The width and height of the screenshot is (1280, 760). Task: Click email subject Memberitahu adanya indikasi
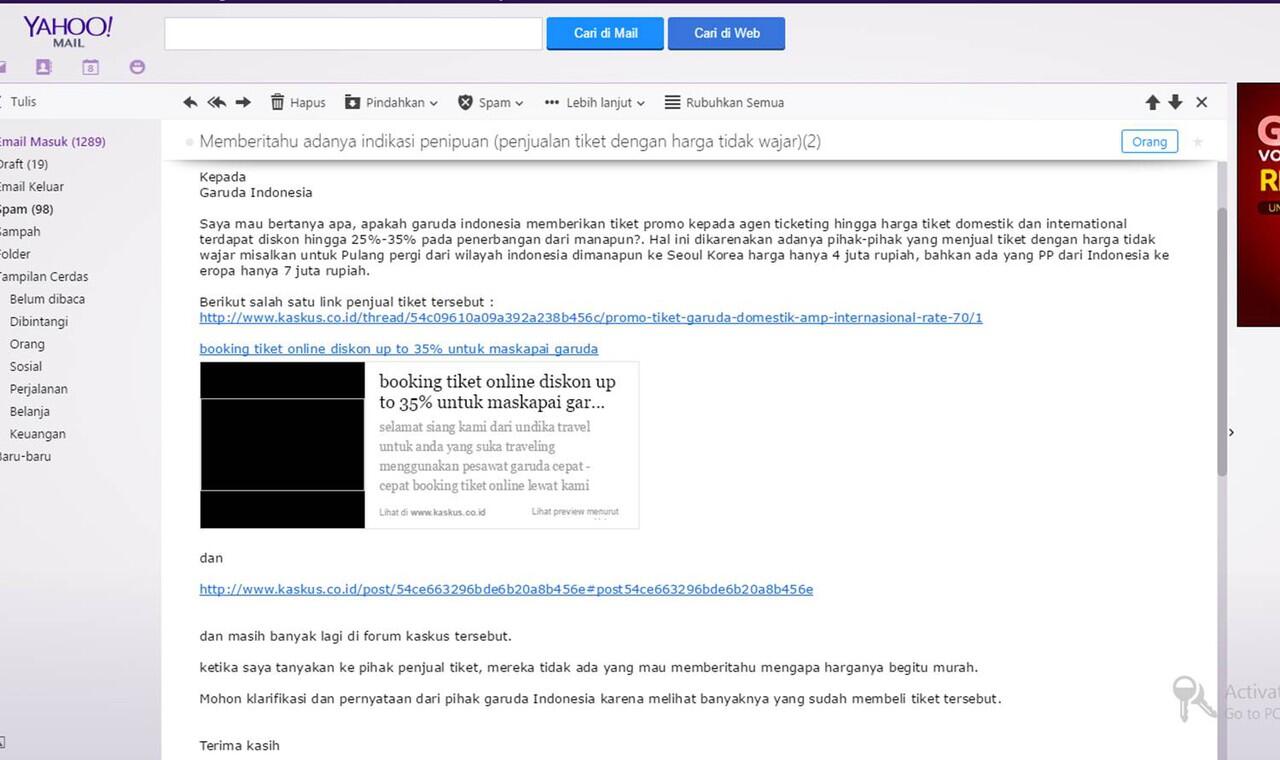pyautogui.click(x=510, y=142)
